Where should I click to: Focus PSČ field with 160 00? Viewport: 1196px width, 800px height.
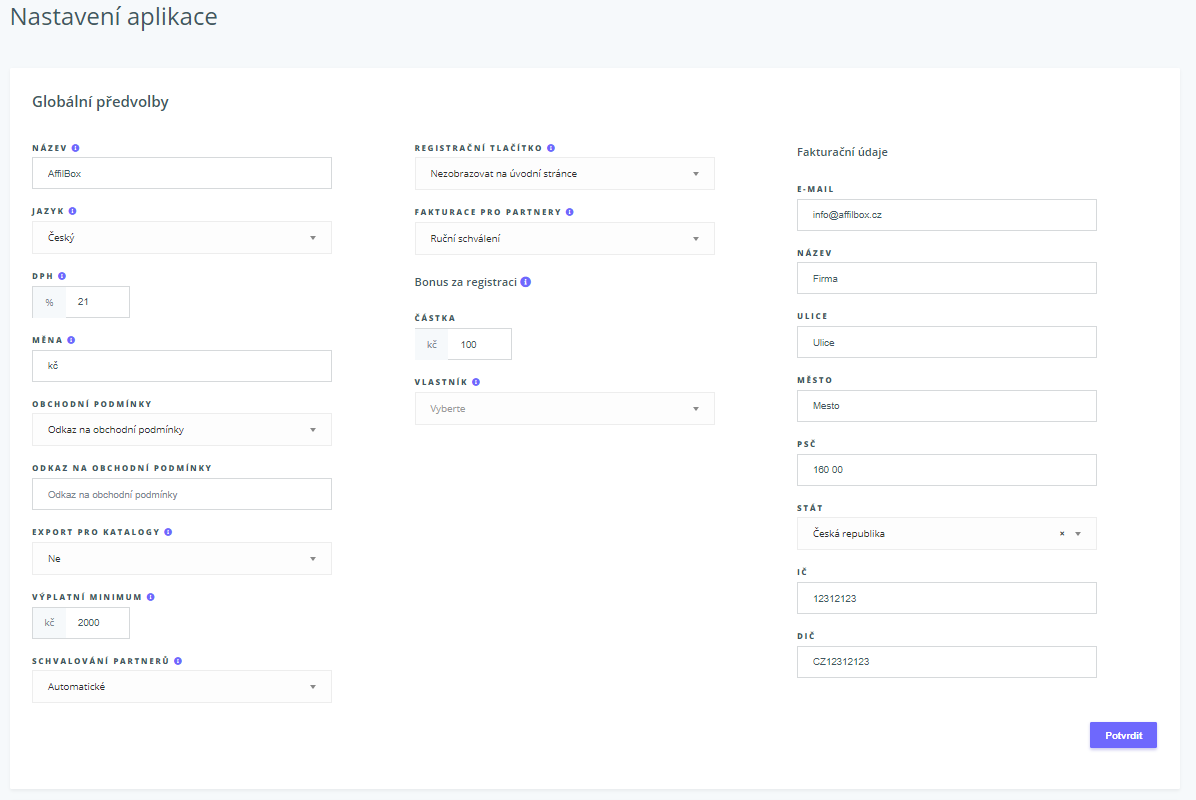(947, 470)
